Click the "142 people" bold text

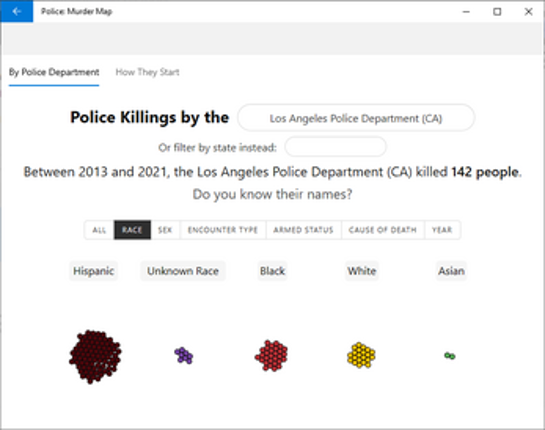coord(485,172)
